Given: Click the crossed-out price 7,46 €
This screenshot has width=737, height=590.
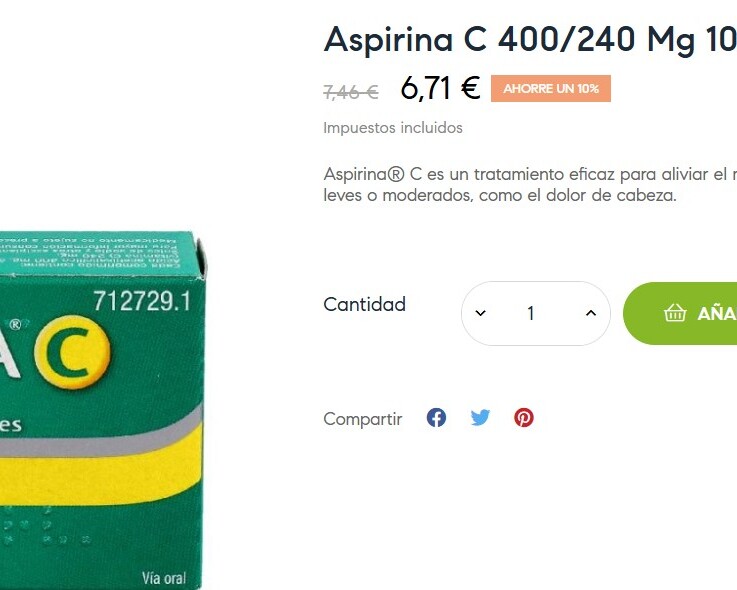Looking at the screenshot, I should pyautogui.click(x=351, y=92).
